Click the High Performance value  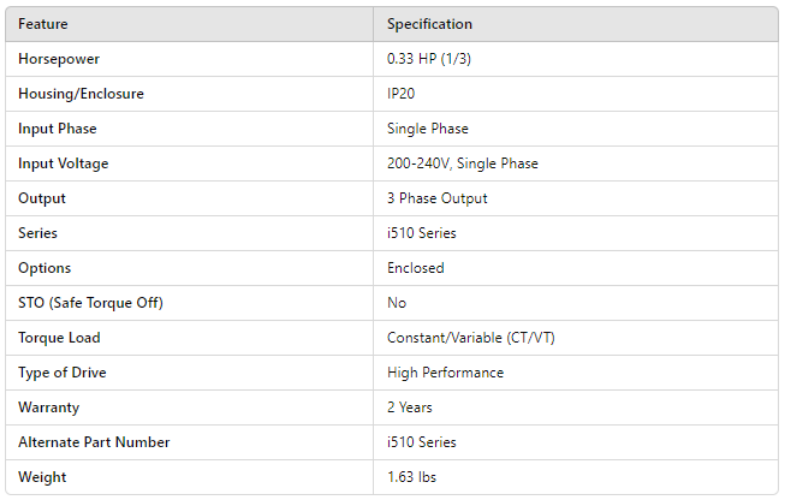tap(445, 373)
